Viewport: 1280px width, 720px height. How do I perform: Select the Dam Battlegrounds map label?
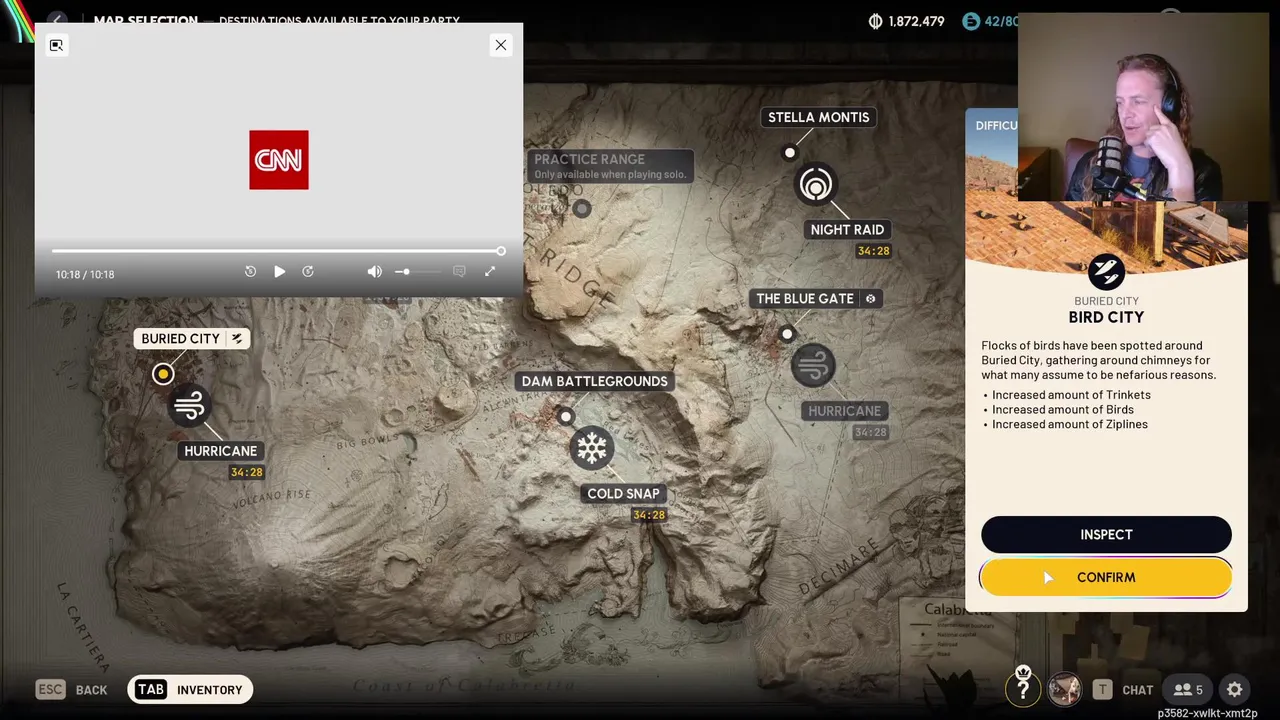(x=594, y=381)
